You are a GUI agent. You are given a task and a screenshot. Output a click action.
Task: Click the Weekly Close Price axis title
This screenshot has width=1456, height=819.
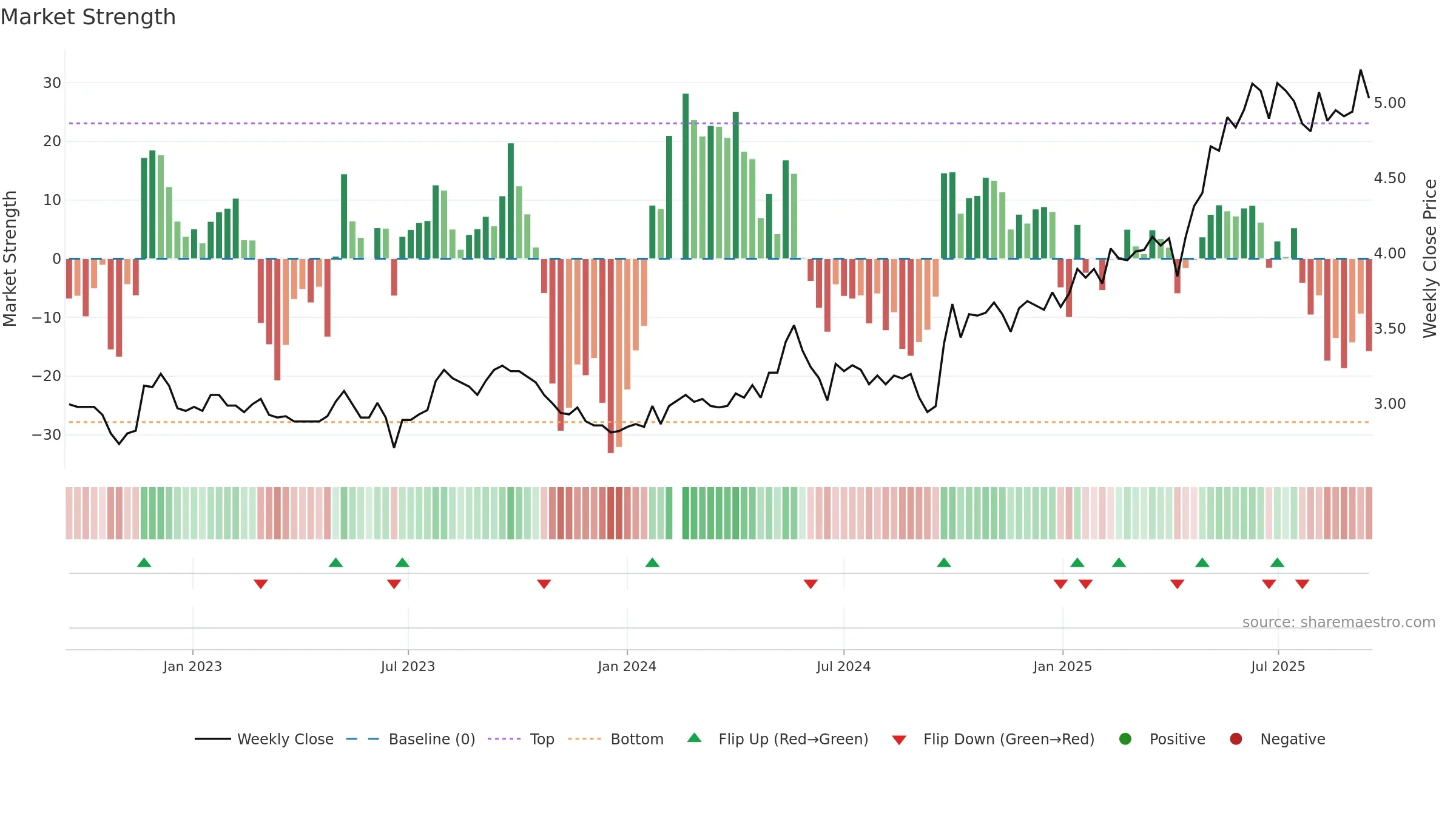tap(1430, 258)
